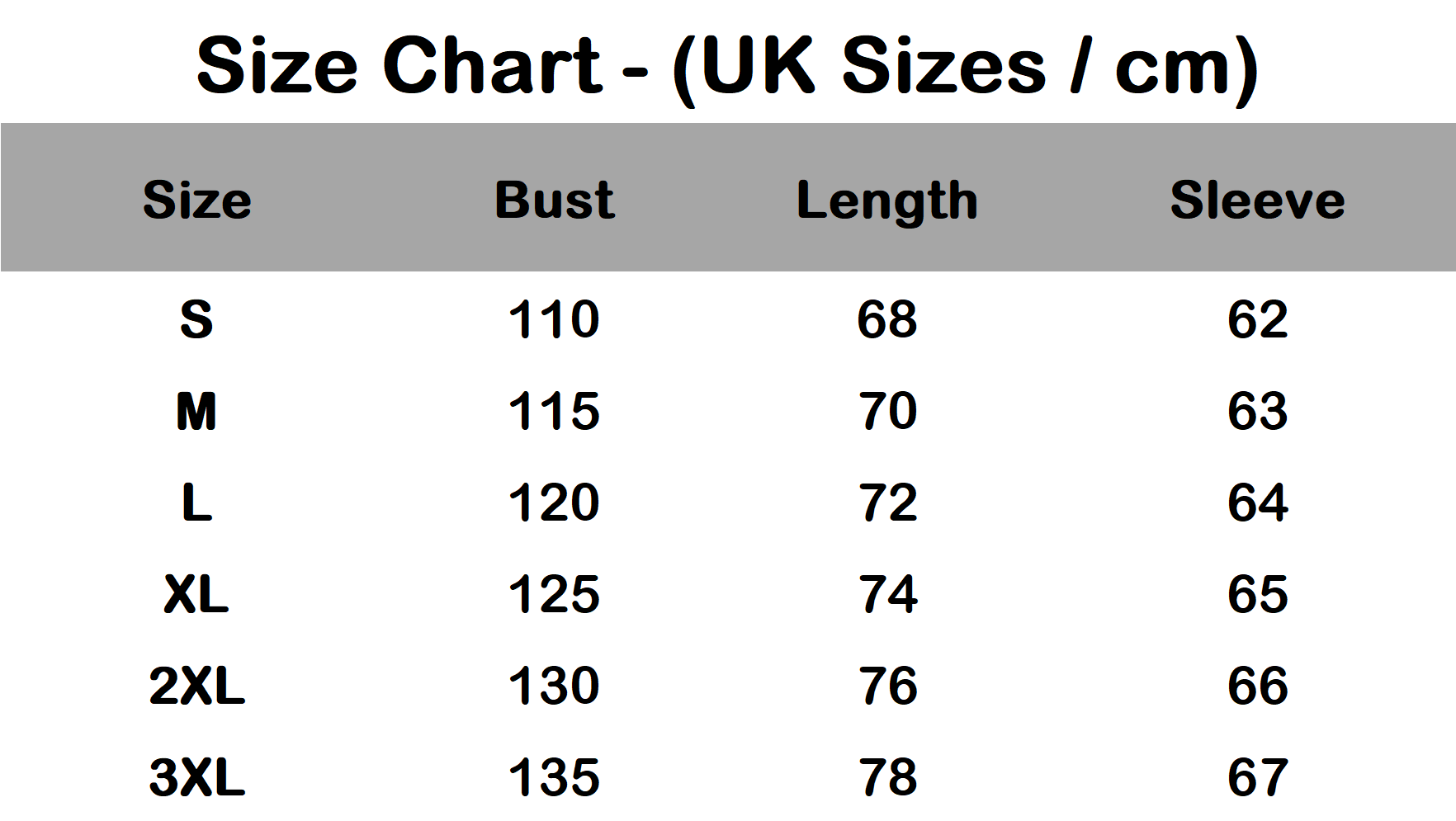Click sleeve value 64 for size L
The height and width of the screenshot is (821, 1456).
click(x=1257, y=503)
